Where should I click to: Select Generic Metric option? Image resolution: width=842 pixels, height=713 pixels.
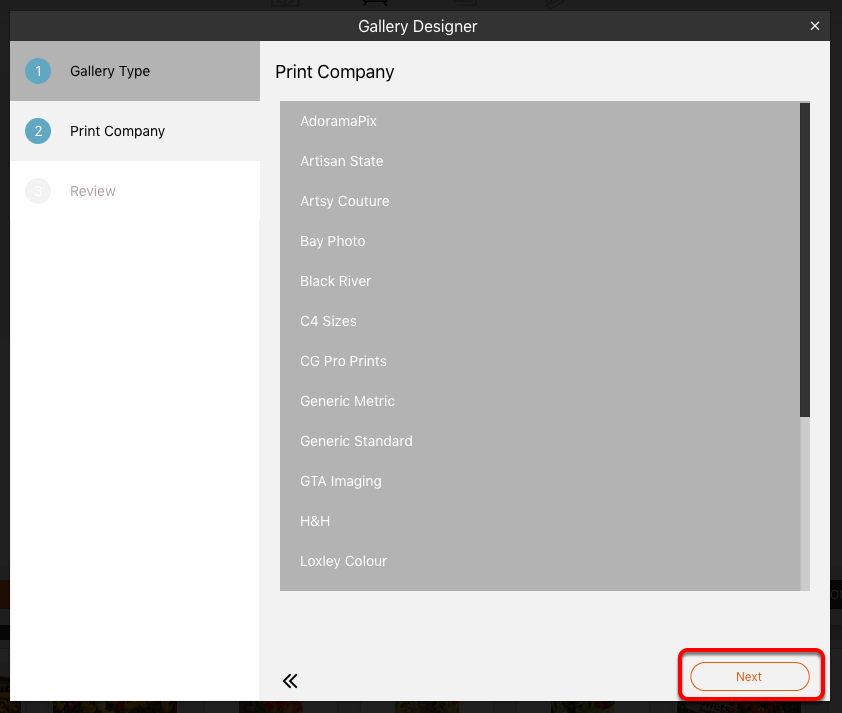540,401
